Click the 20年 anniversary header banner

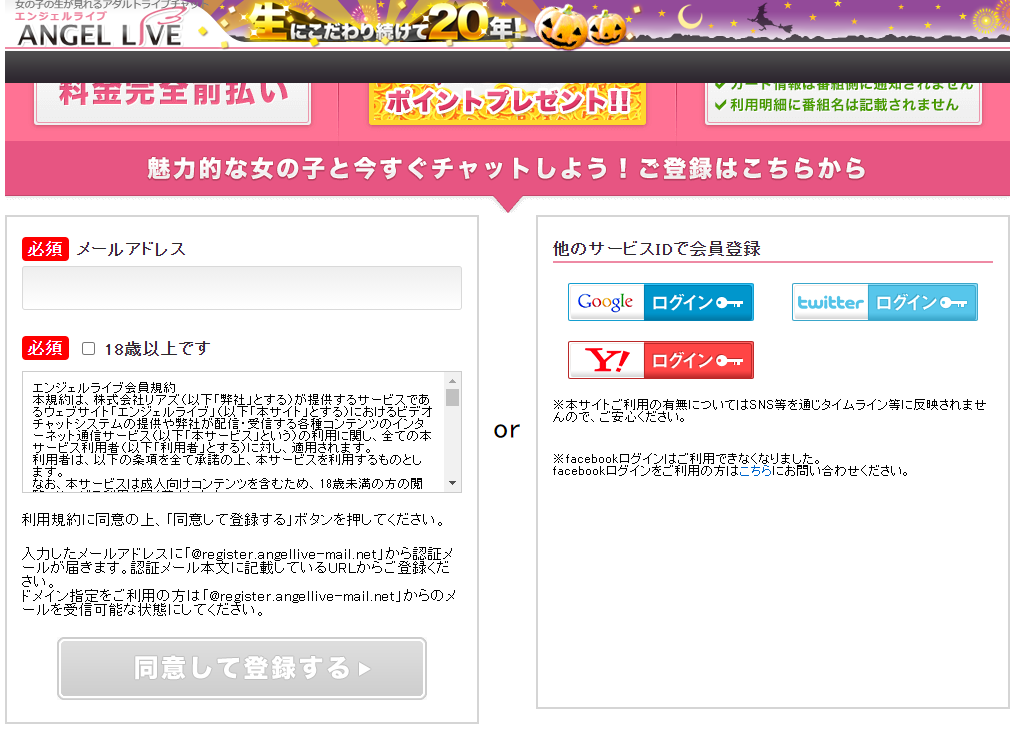[390, 26]
